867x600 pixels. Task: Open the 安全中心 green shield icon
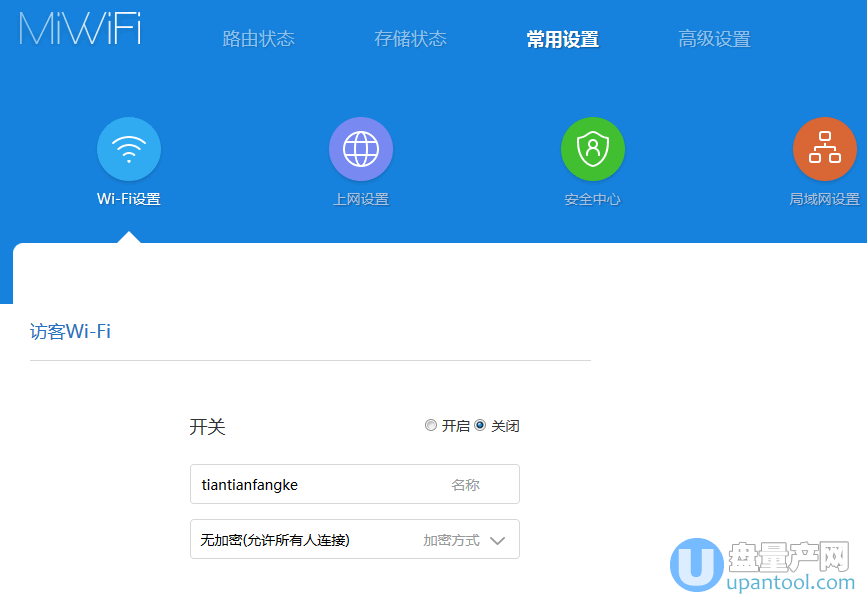click(593, 147)
